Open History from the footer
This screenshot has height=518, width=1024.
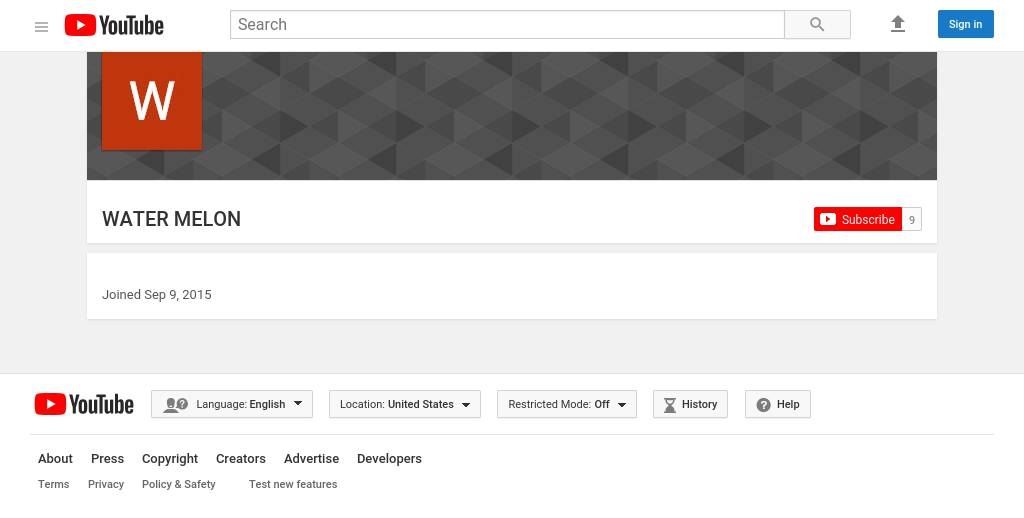[690, 404]
